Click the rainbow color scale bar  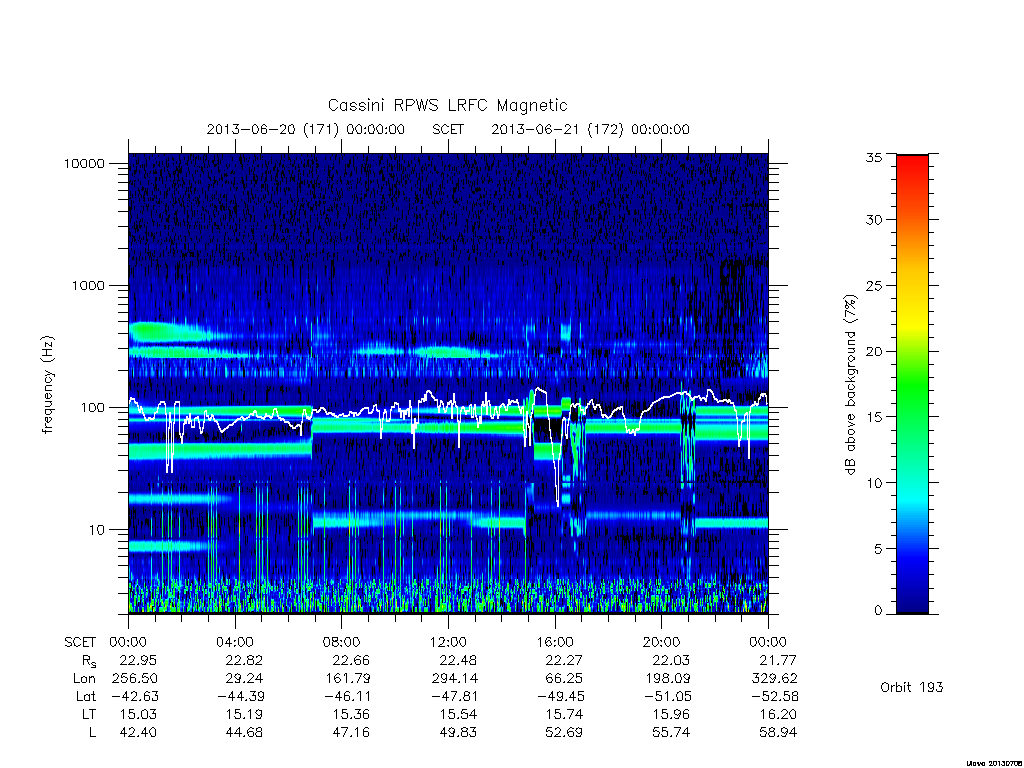point(912,384)
